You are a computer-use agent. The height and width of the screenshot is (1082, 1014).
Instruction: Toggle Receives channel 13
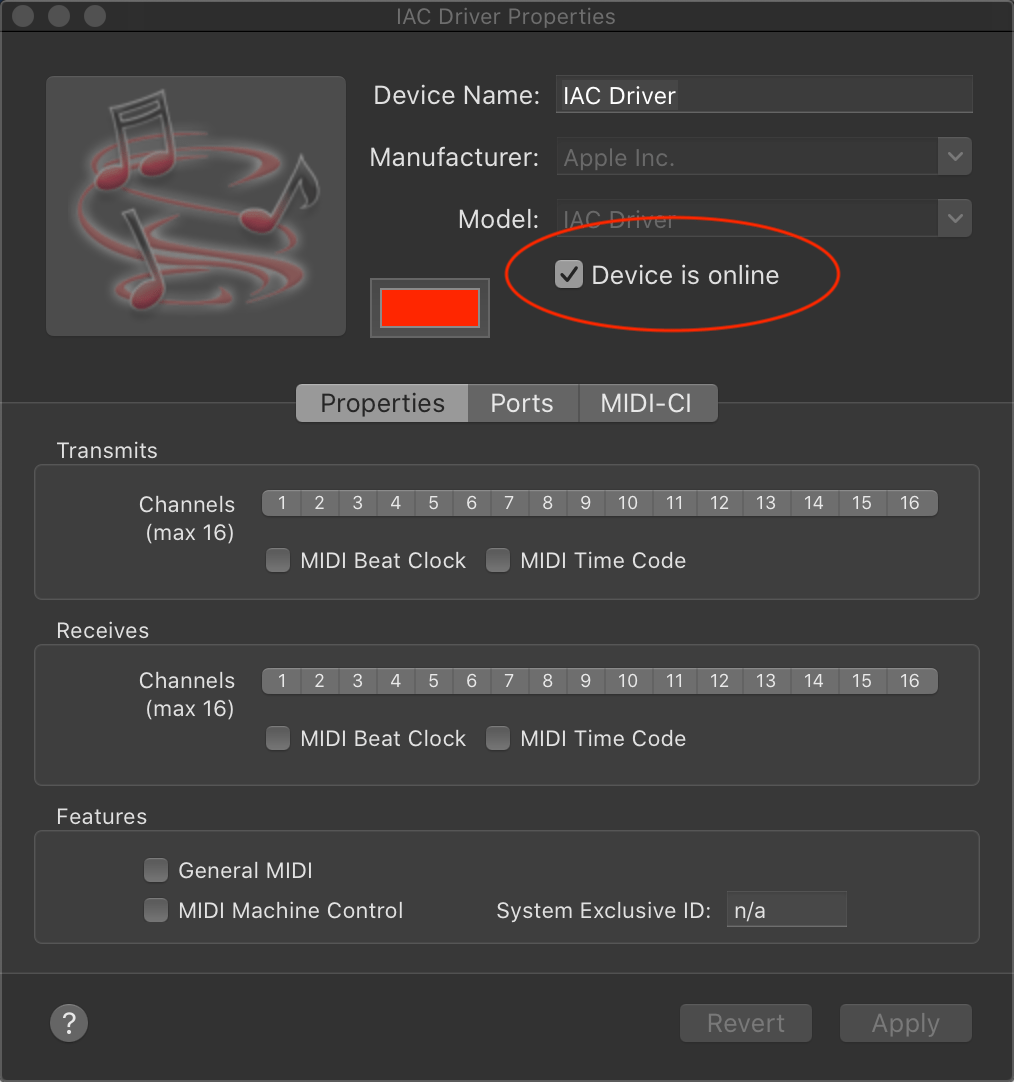[766, 681]
